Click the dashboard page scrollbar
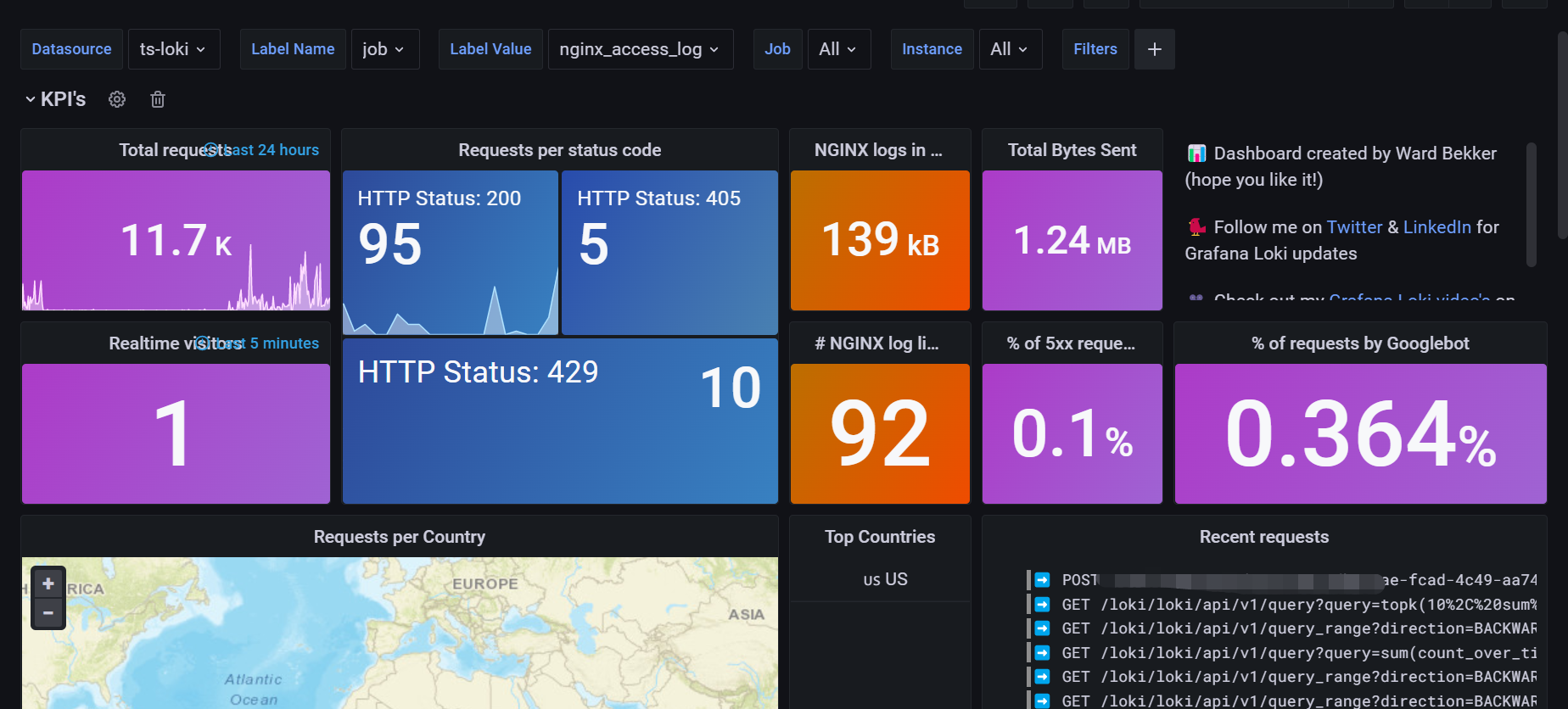The image size is (1568, 709). coord(1562,136)
